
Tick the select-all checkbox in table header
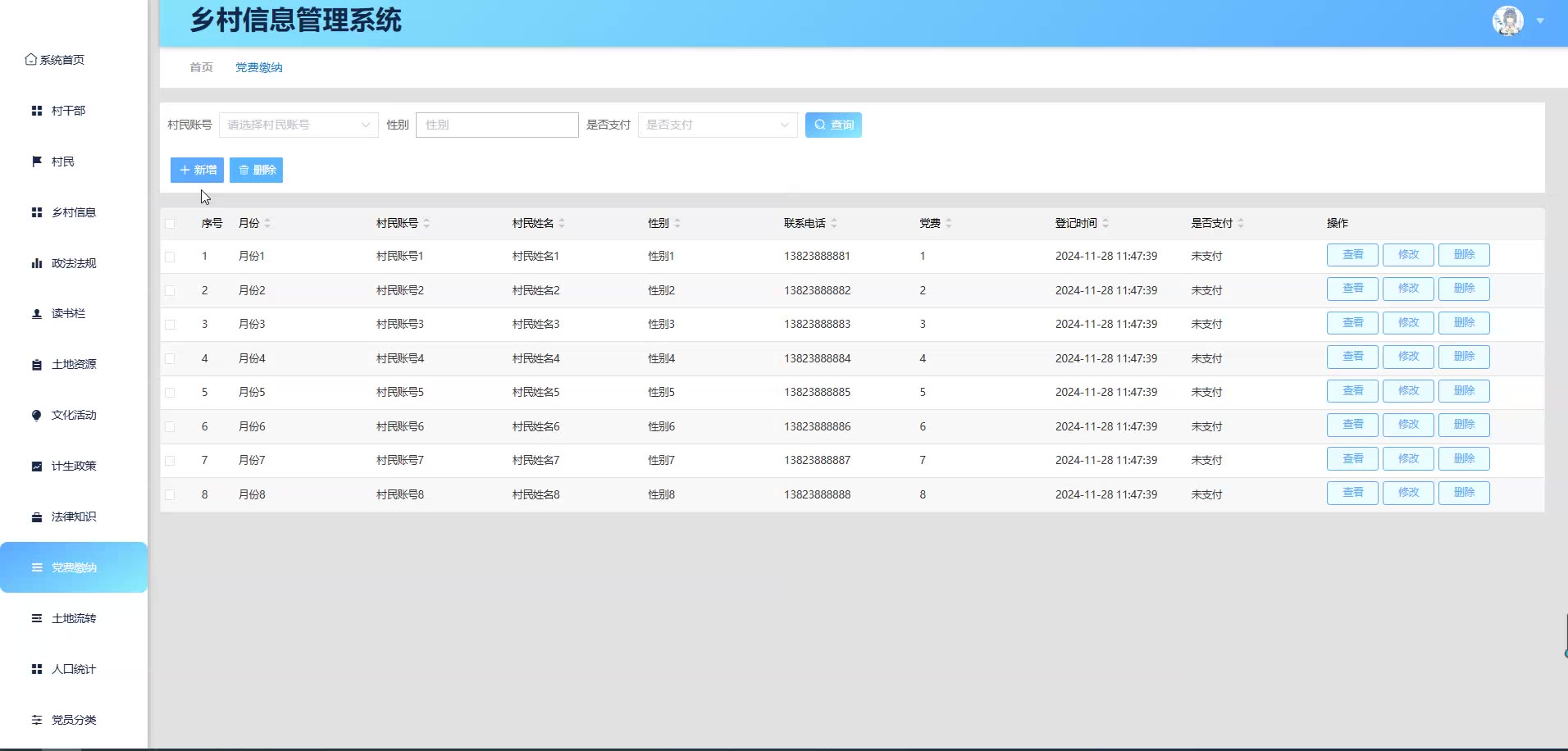click(x=170, y=224)
